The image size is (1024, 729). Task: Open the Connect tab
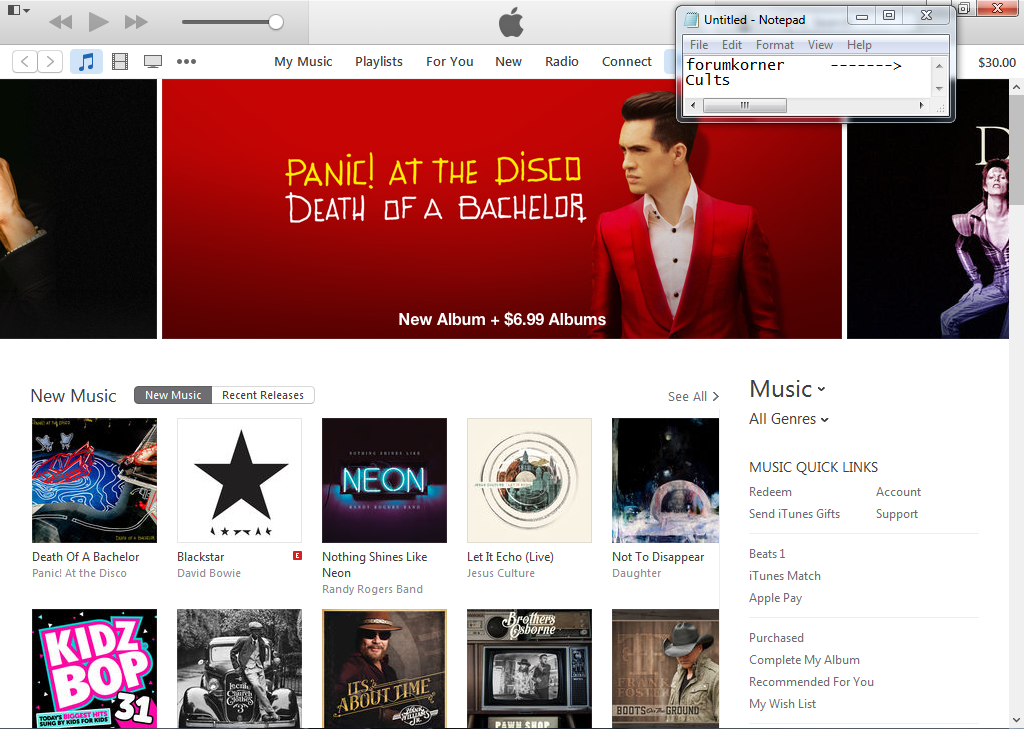[x=626, y=61]
